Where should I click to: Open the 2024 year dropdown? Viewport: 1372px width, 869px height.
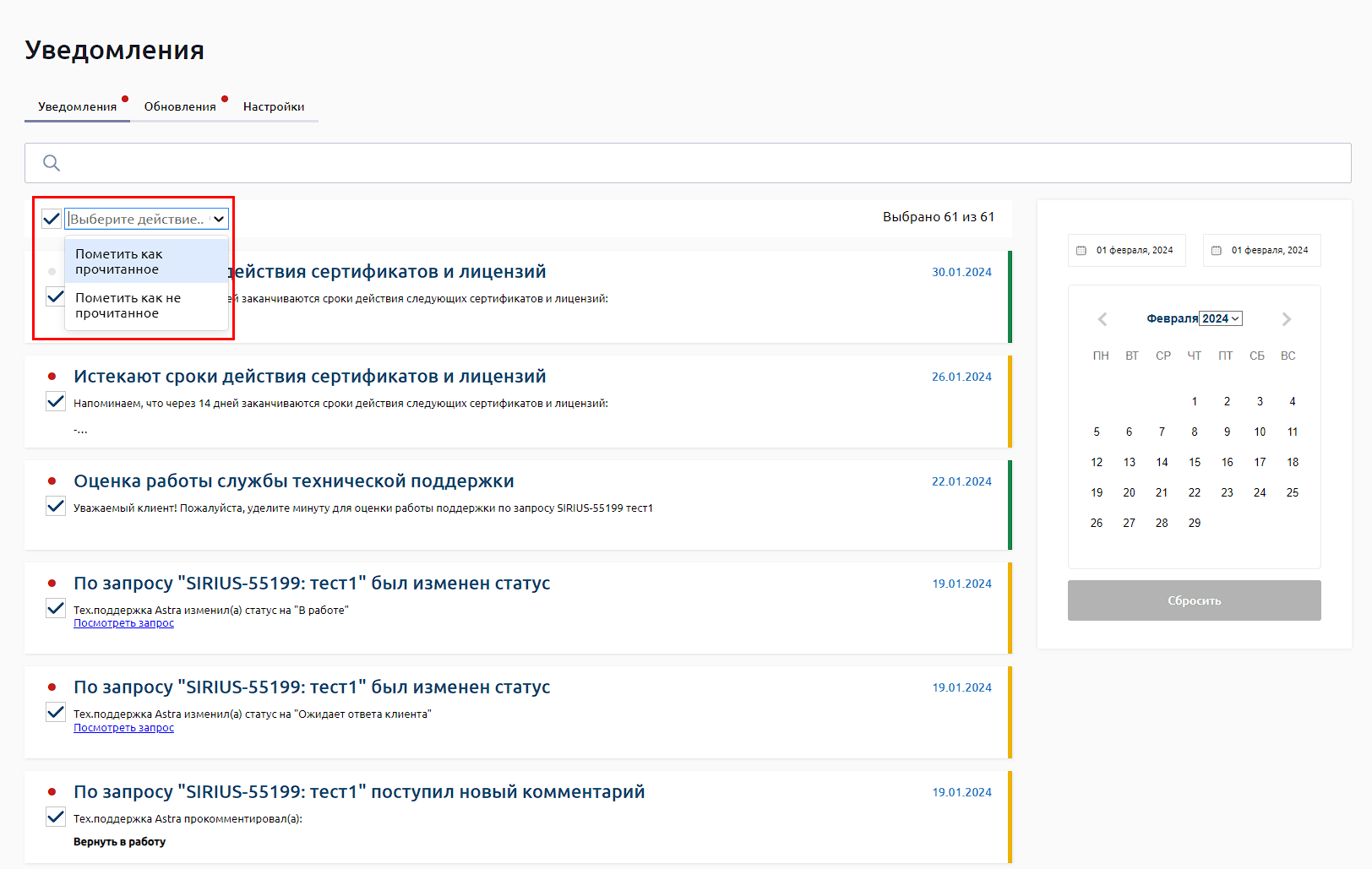(1221, 318)
